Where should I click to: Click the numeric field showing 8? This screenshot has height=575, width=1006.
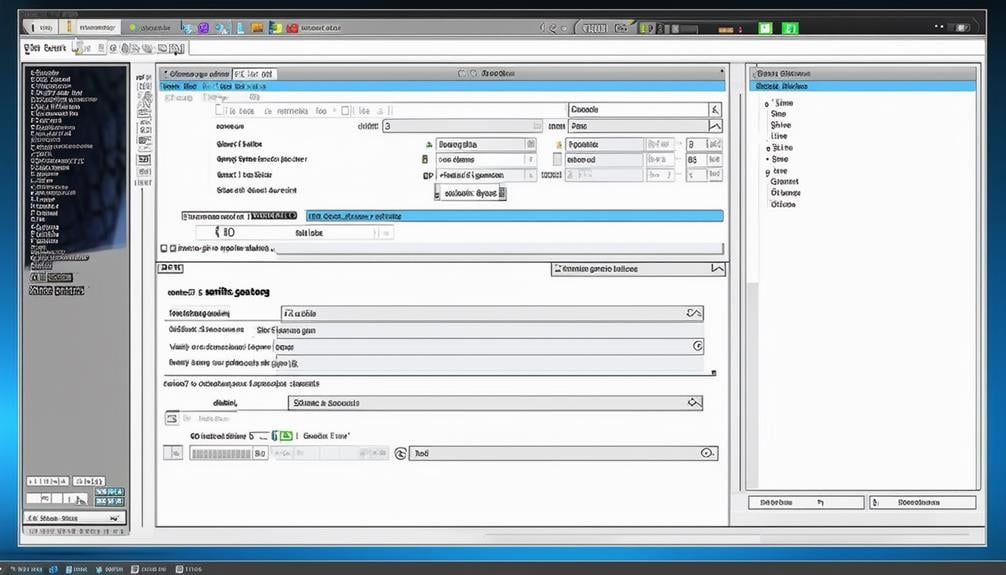[x=697, y=144]
